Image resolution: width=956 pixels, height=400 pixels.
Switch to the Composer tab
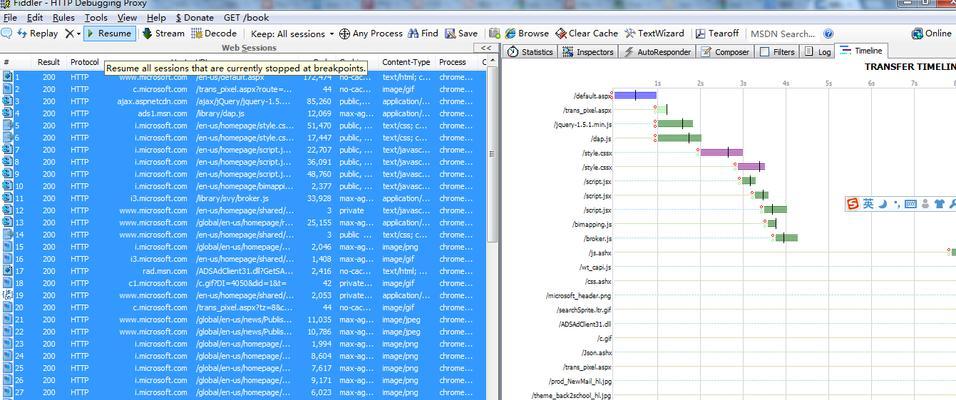tap(725, 52)
